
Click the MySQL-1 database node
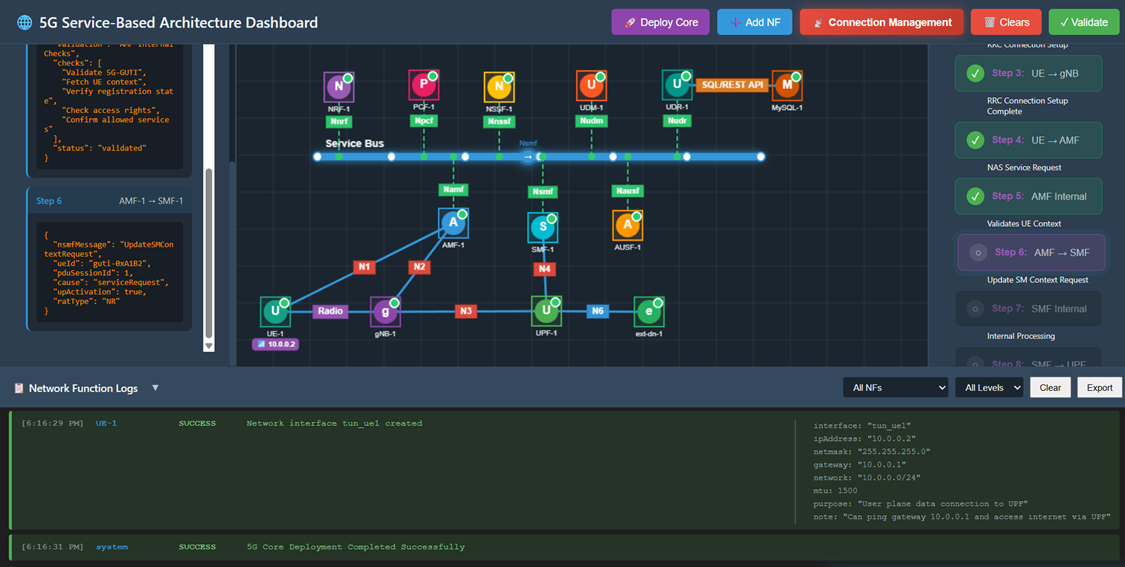pos(787,86)
